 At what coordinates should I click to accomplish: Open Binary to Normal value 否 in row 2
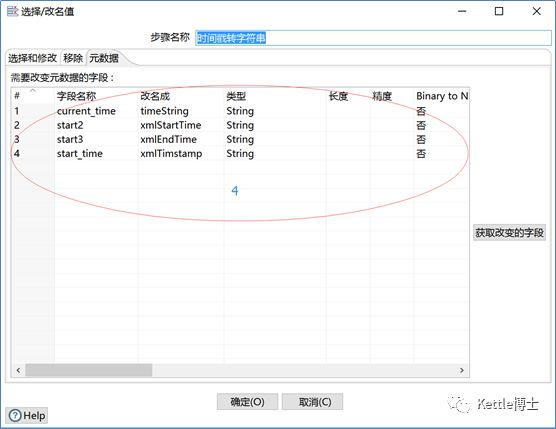[421, 125]
